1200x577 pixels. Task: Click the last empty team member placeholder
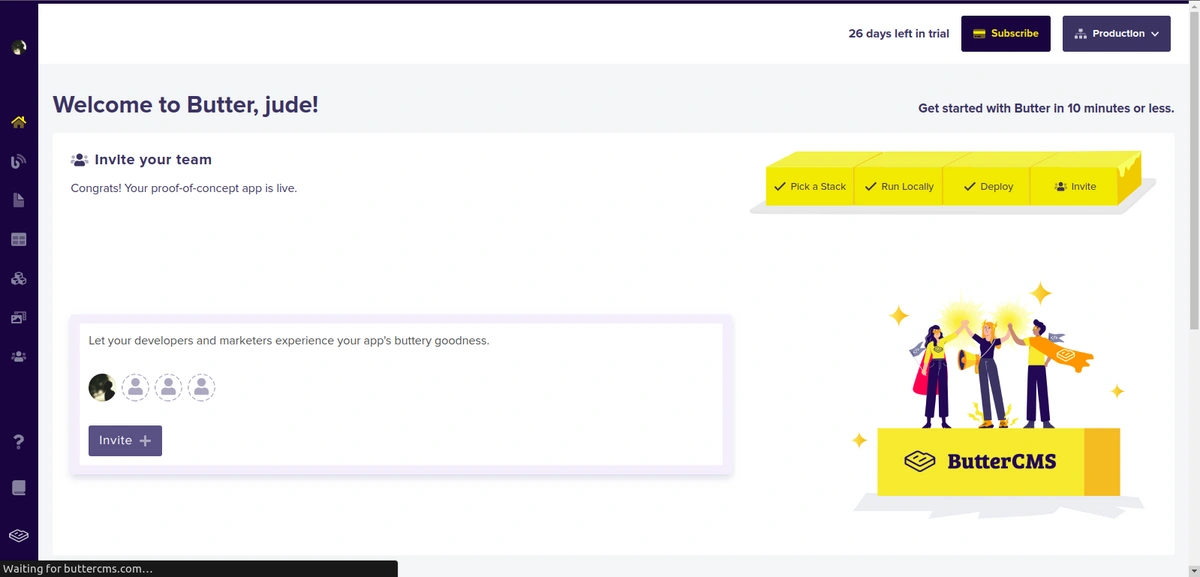[201, 387]
